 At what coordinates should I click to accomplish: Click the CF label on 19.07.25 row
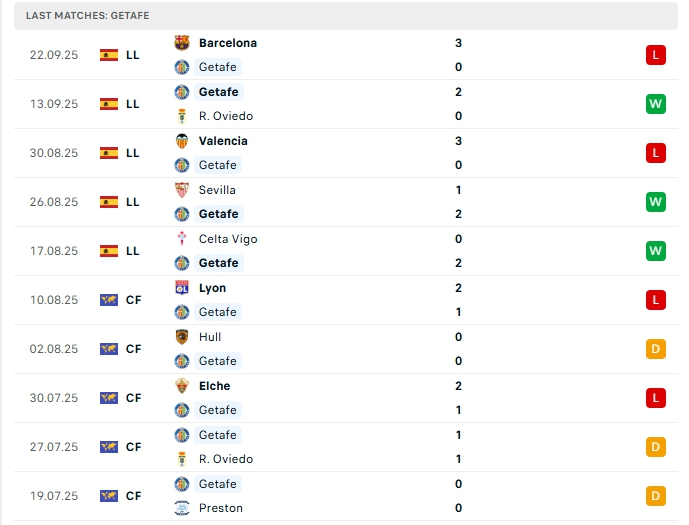[x=133, y=496]
